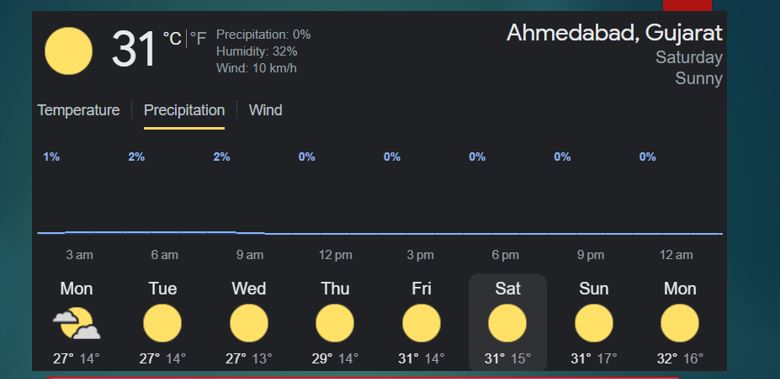Viewport: 780px width, 379px height.
Task: Click Friday's sun forecast icon
Action: [421, 323]
